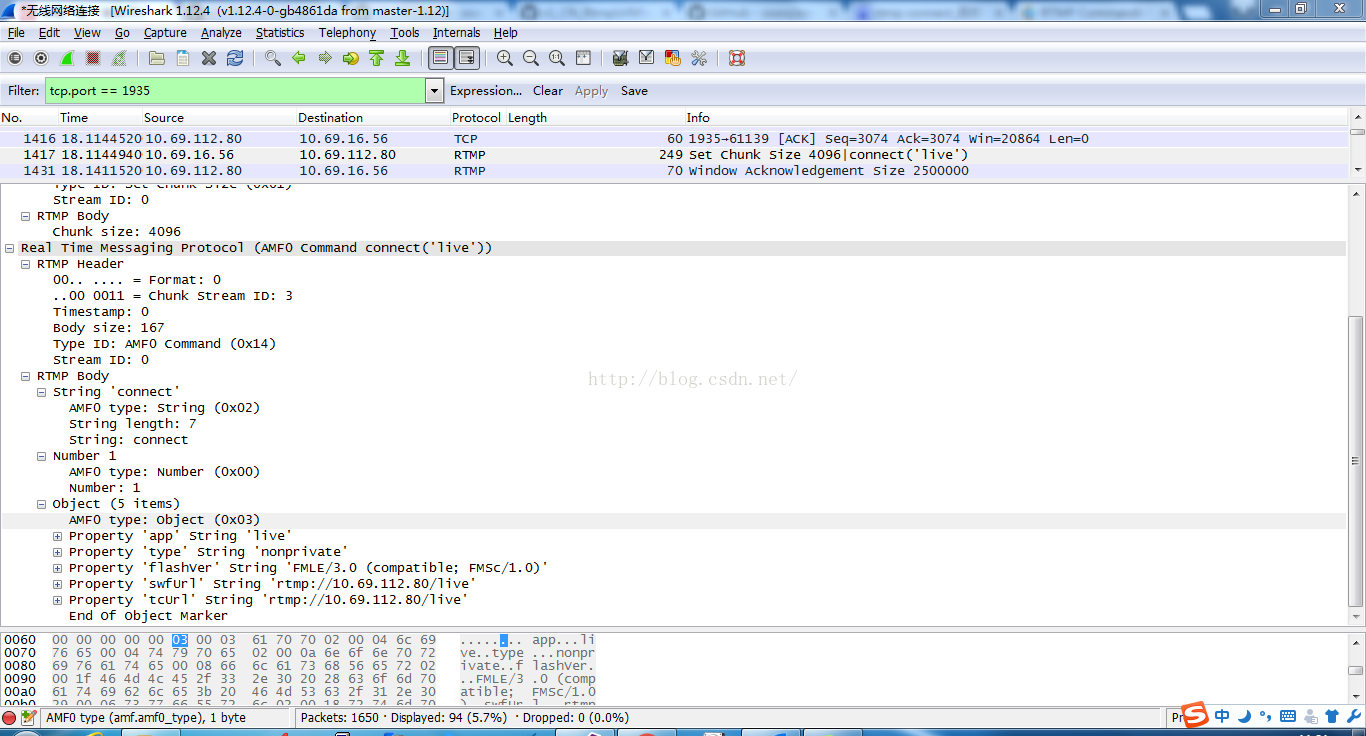Image resolution: width=1366 pixels, height=736 pixels.
Task: Open preferences (tools icon)
Action: tap(698, 58)
